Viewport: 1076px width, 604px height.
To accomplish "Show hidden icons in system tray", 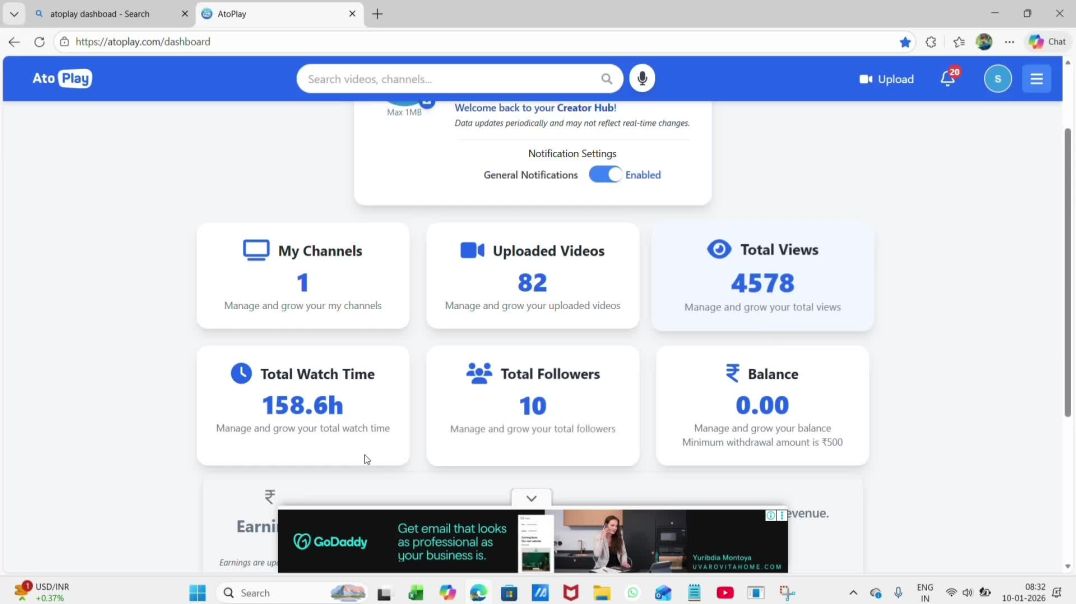I will (x=853, y=592).
